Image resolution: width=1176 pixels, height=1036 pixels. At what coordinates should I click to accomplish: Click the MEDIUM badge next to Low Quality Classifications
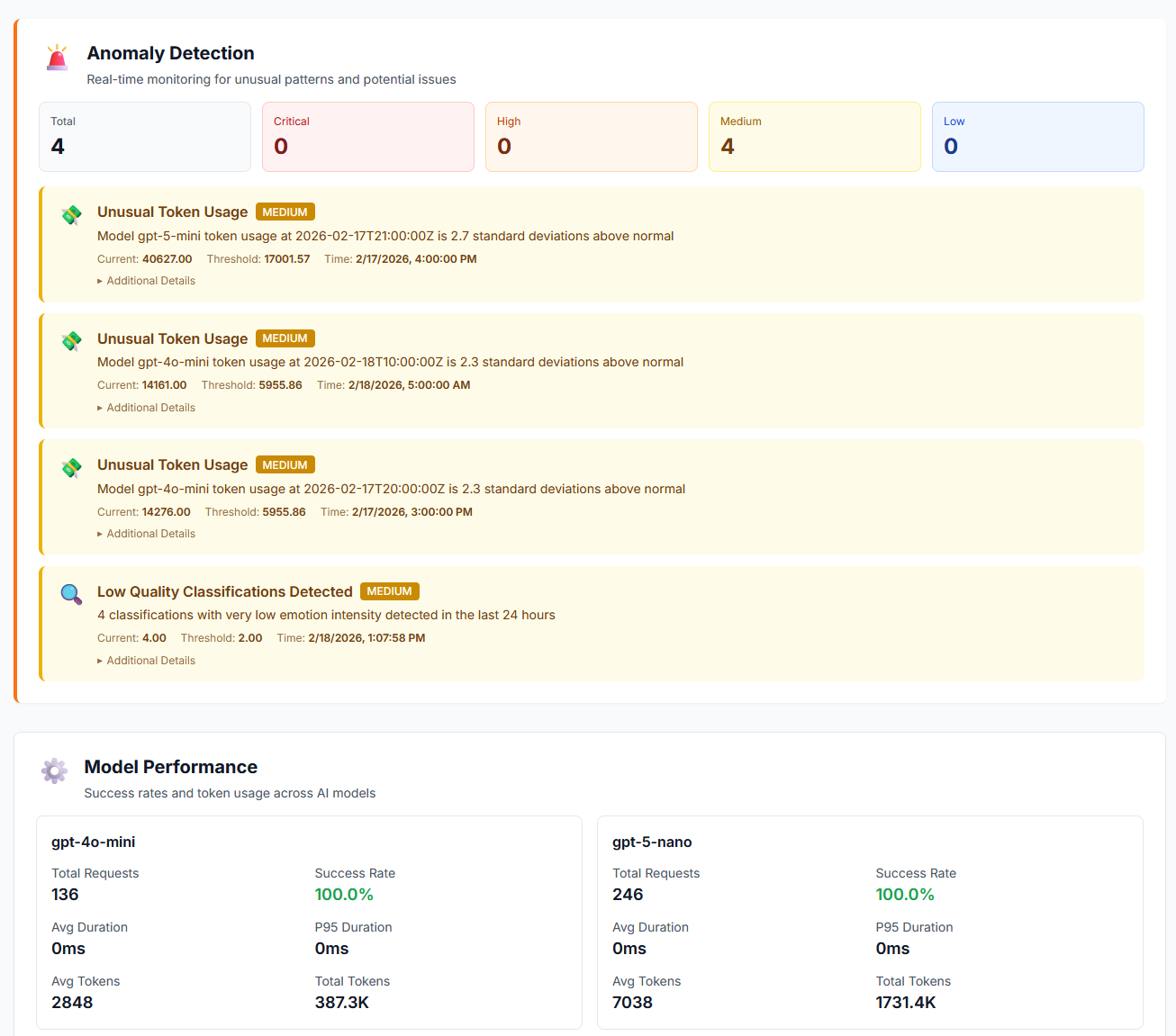point(390,591)
